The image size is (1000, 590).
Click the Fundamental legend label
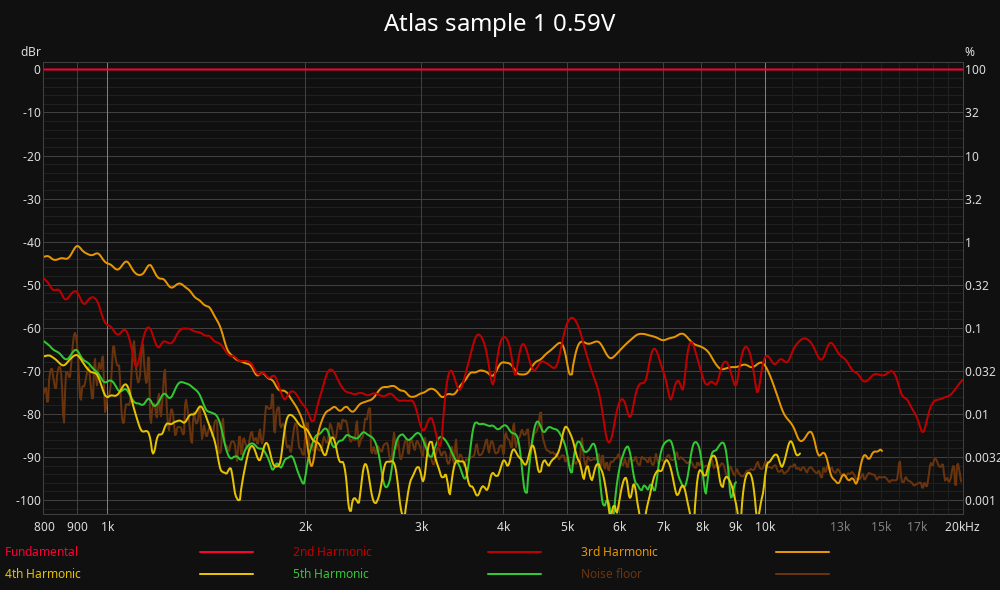(x=41, y=552)
